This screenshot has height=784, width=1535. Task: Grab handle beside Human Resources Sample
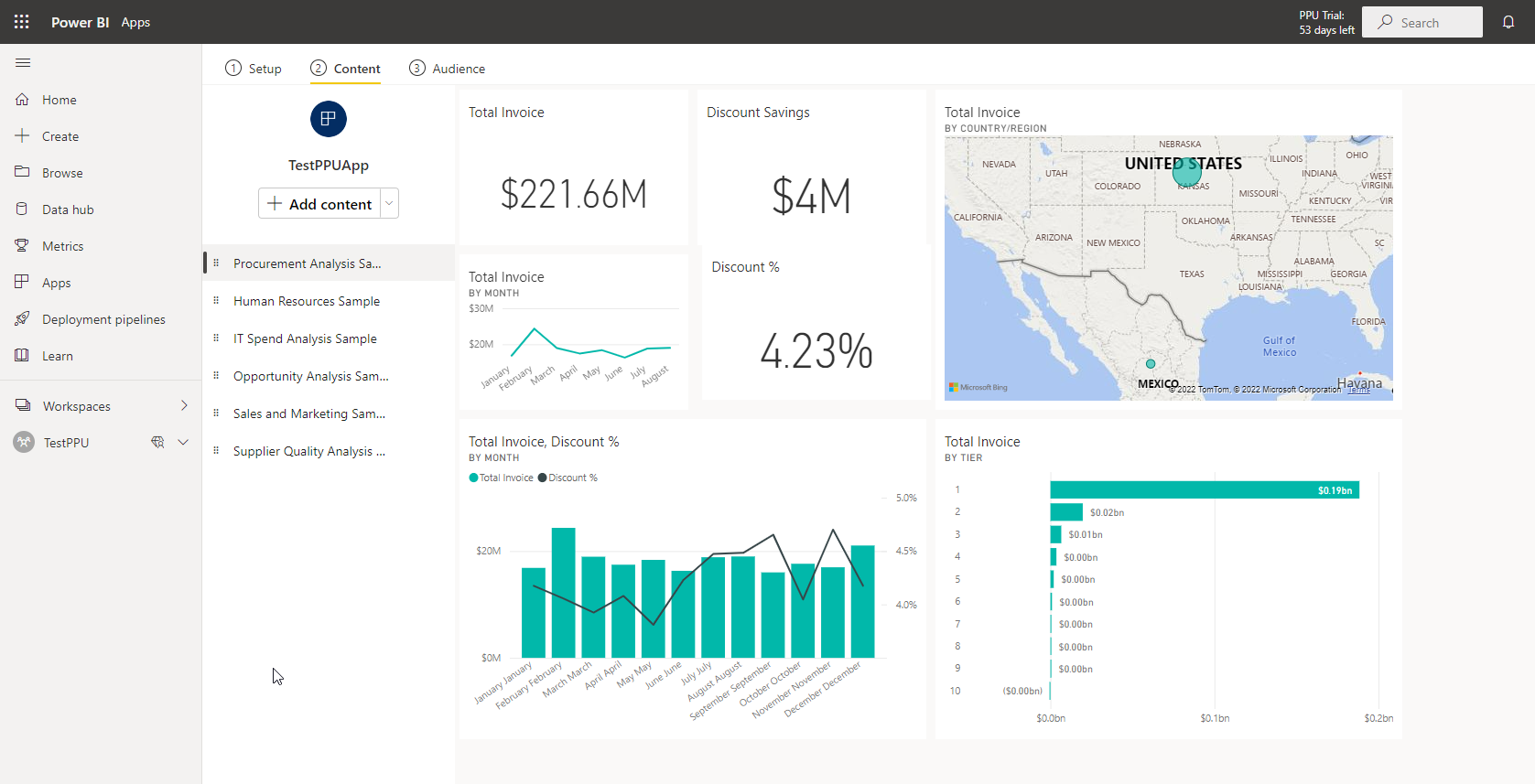click(x=216, y=301)
